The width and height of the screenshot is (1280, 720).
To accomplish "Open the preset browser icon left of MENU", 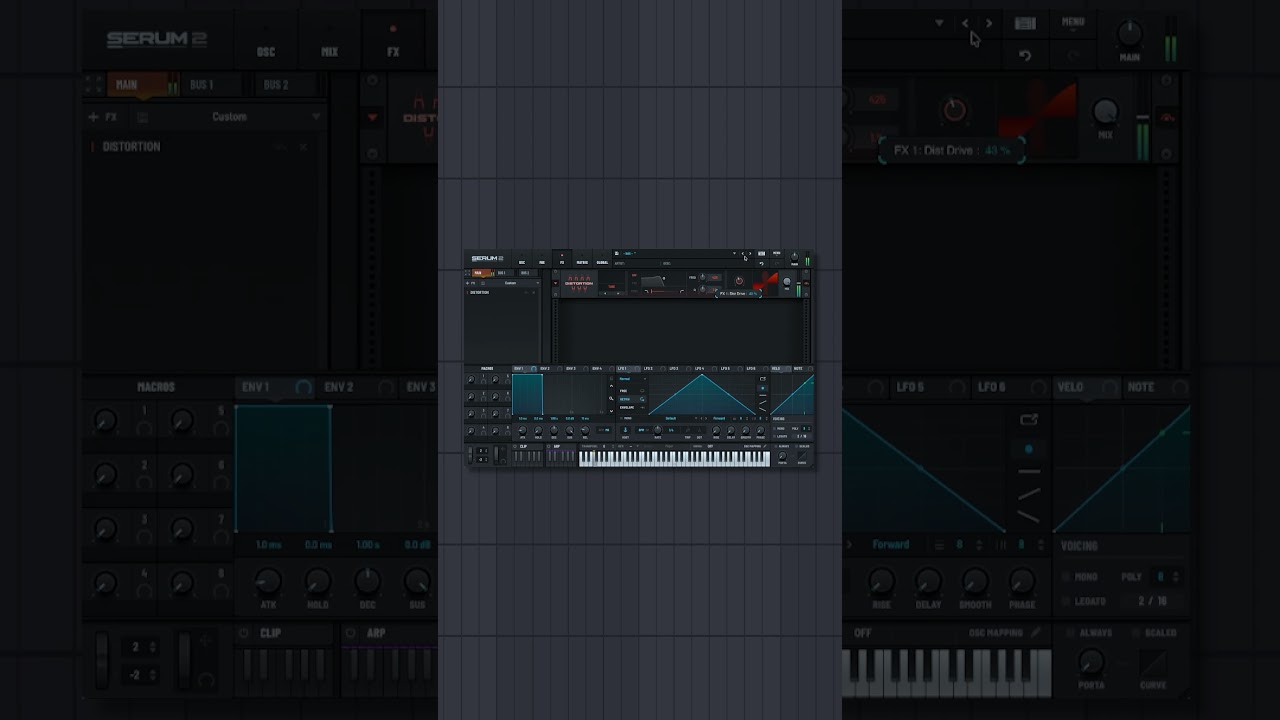I will [x=762, y=253].
